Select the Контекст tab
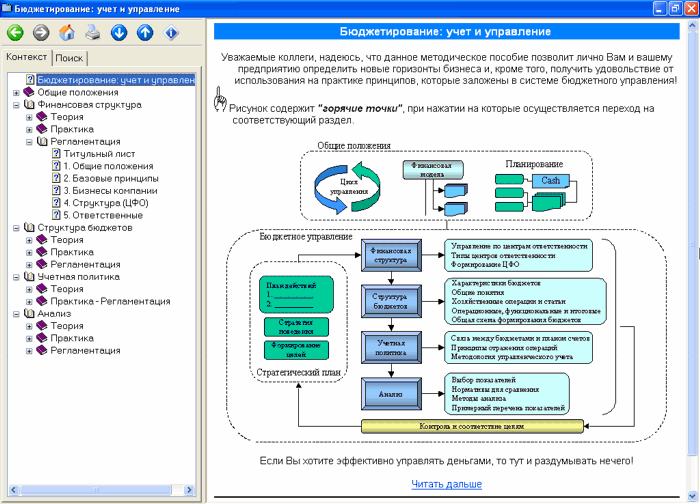 [27, 57]
